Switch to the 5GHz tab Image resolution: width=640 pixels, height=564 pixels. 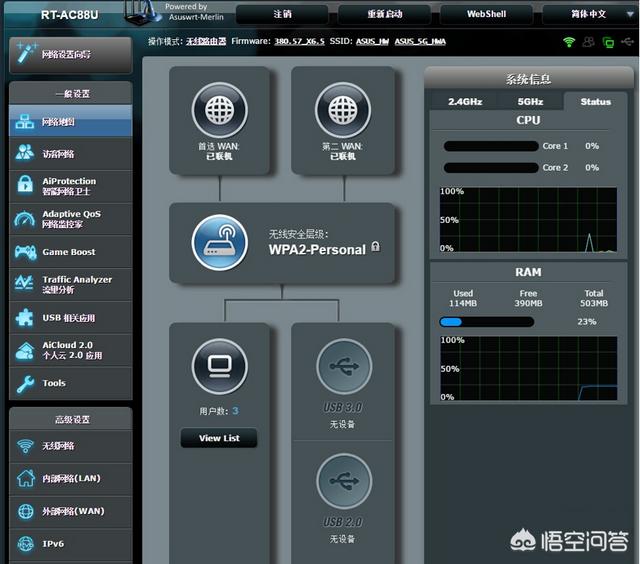530,102
